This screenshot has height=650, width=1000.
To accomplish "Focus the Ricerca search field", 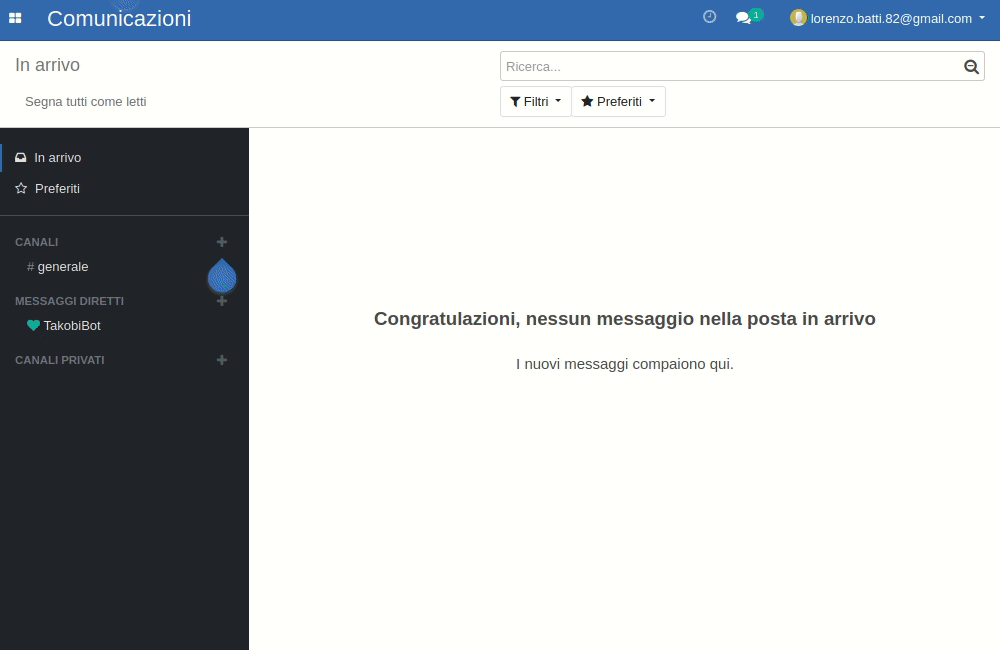I will pyautogui.click(x=732, y=66).
